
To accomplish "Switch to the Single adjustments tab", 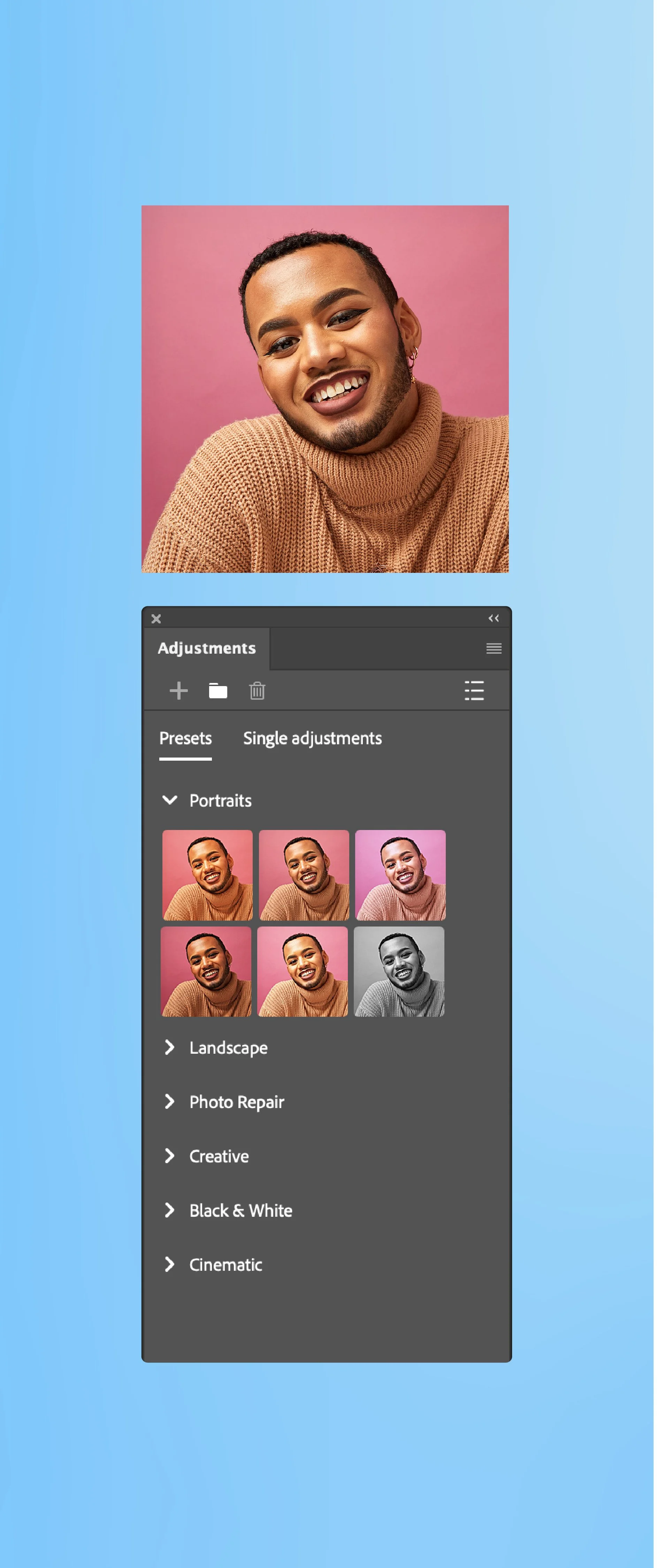I will 312,739.
